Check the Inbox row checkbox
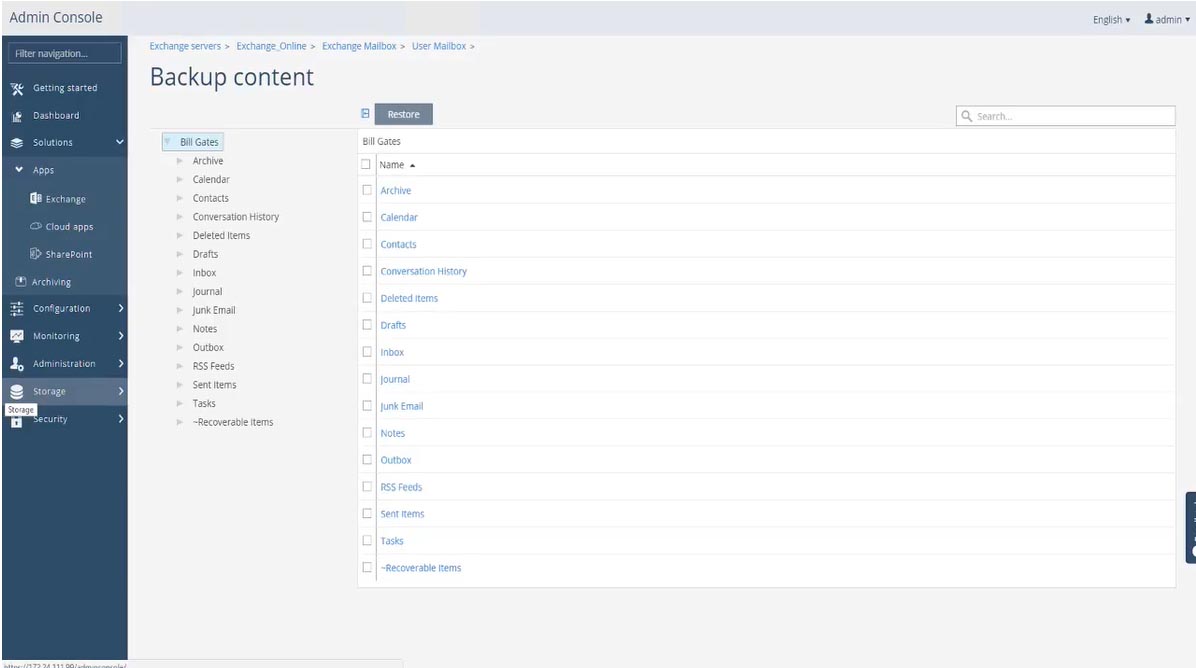Viewport: 1196px width, 668px height. 367,352
